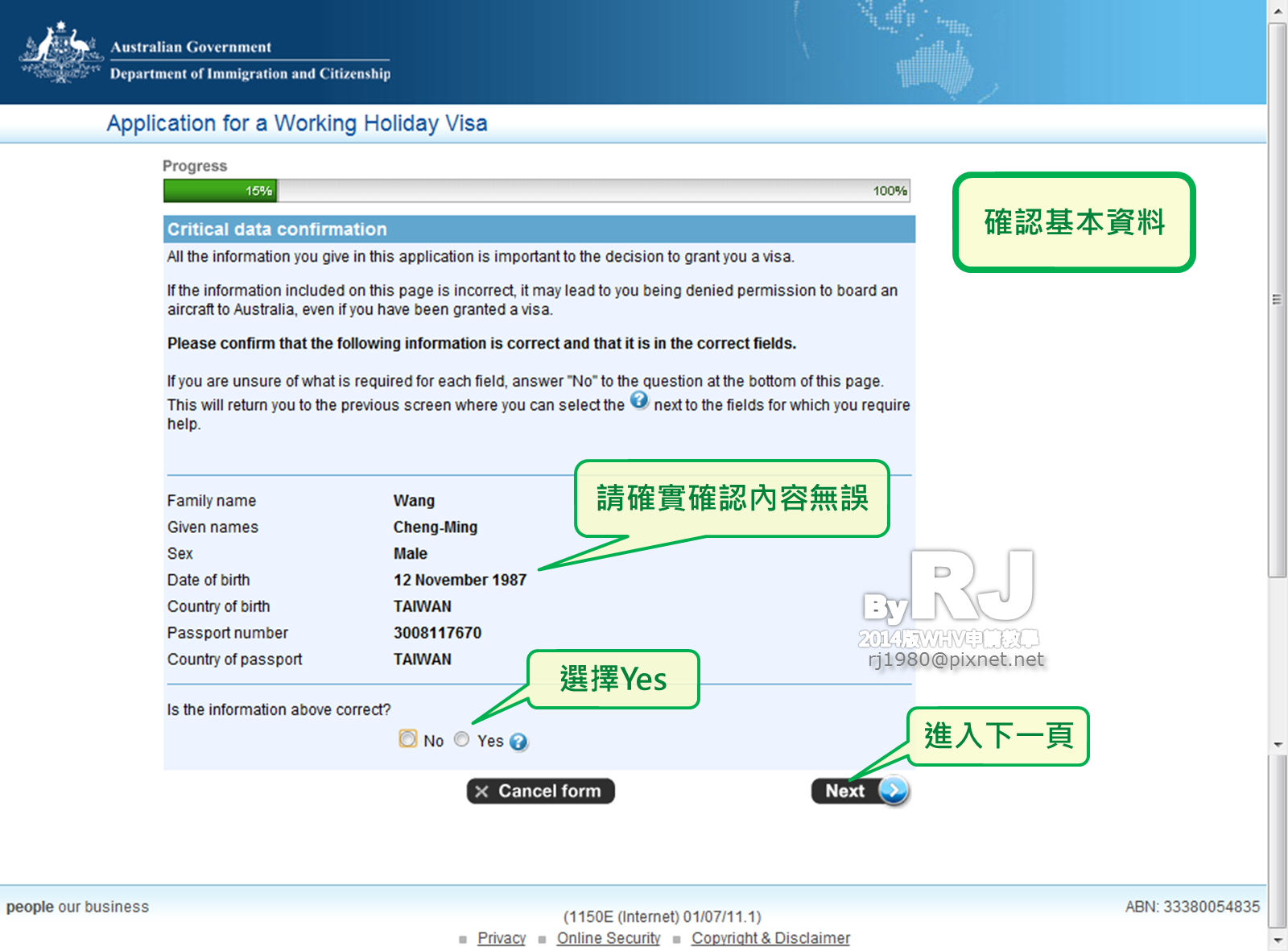1288x951 pixels.
Task: Open the Copyright & Disclaimer link
Action: coord(770,938)
